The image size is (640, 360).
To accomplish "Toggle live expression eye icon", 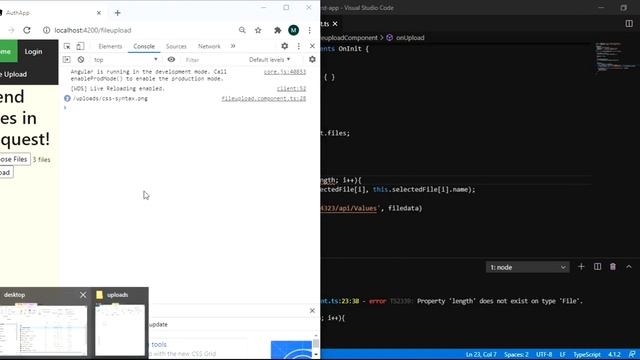I will click(171, 60).
